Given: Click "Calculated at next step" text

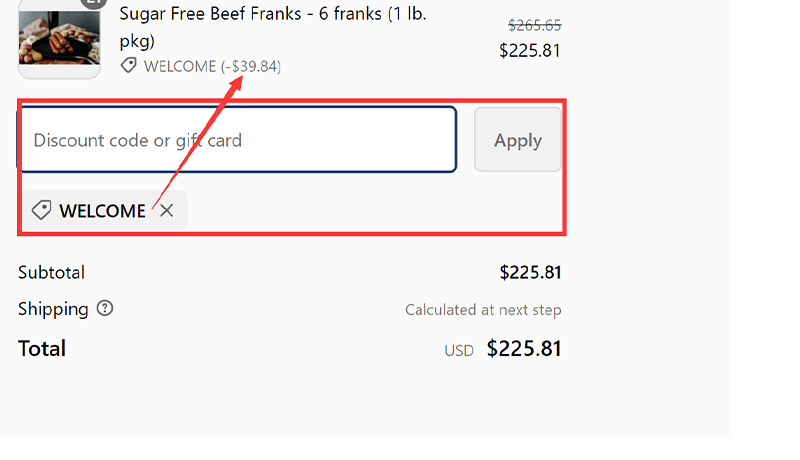Looking at the screenshot, I should coord(483,310).
